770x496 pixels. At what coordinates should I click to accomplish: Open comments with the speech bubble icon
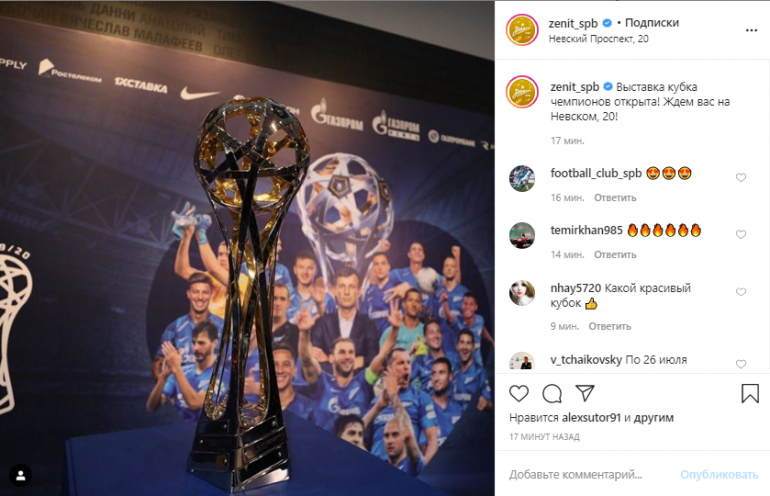(x=552, y=393)
